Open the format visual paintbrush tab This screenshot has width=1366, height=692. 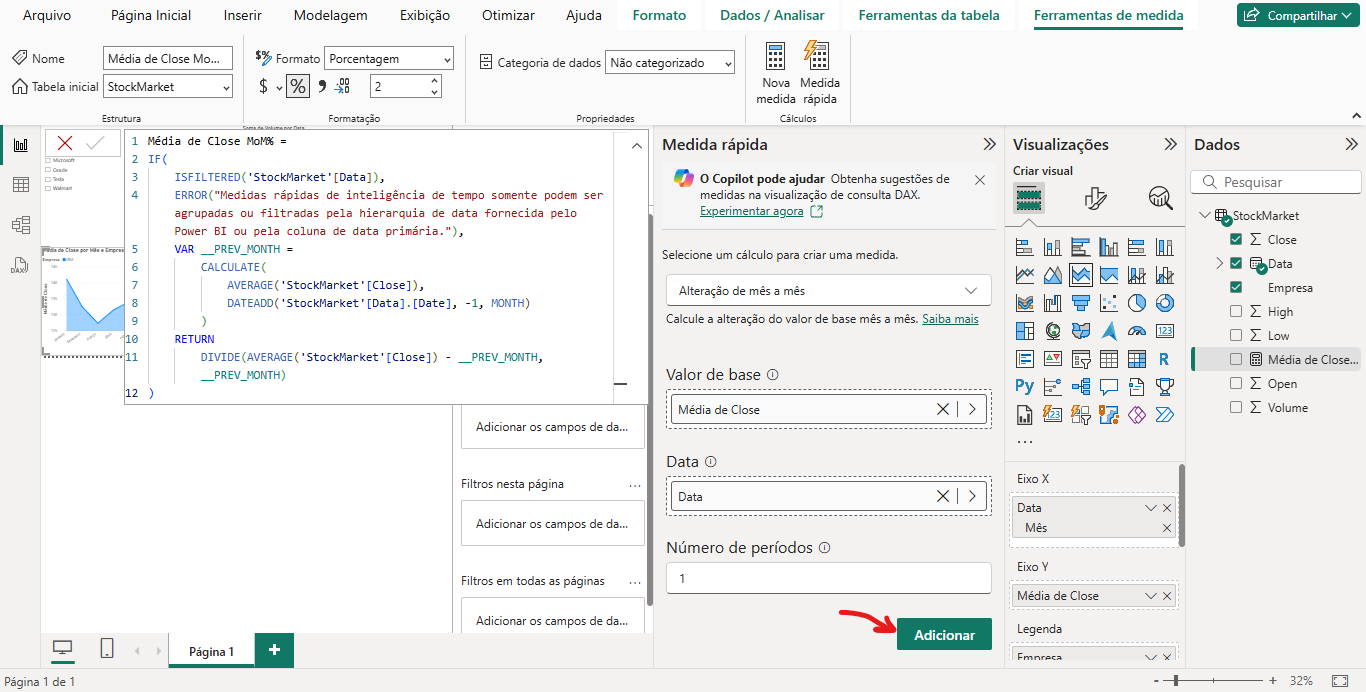coord(1096,198)
